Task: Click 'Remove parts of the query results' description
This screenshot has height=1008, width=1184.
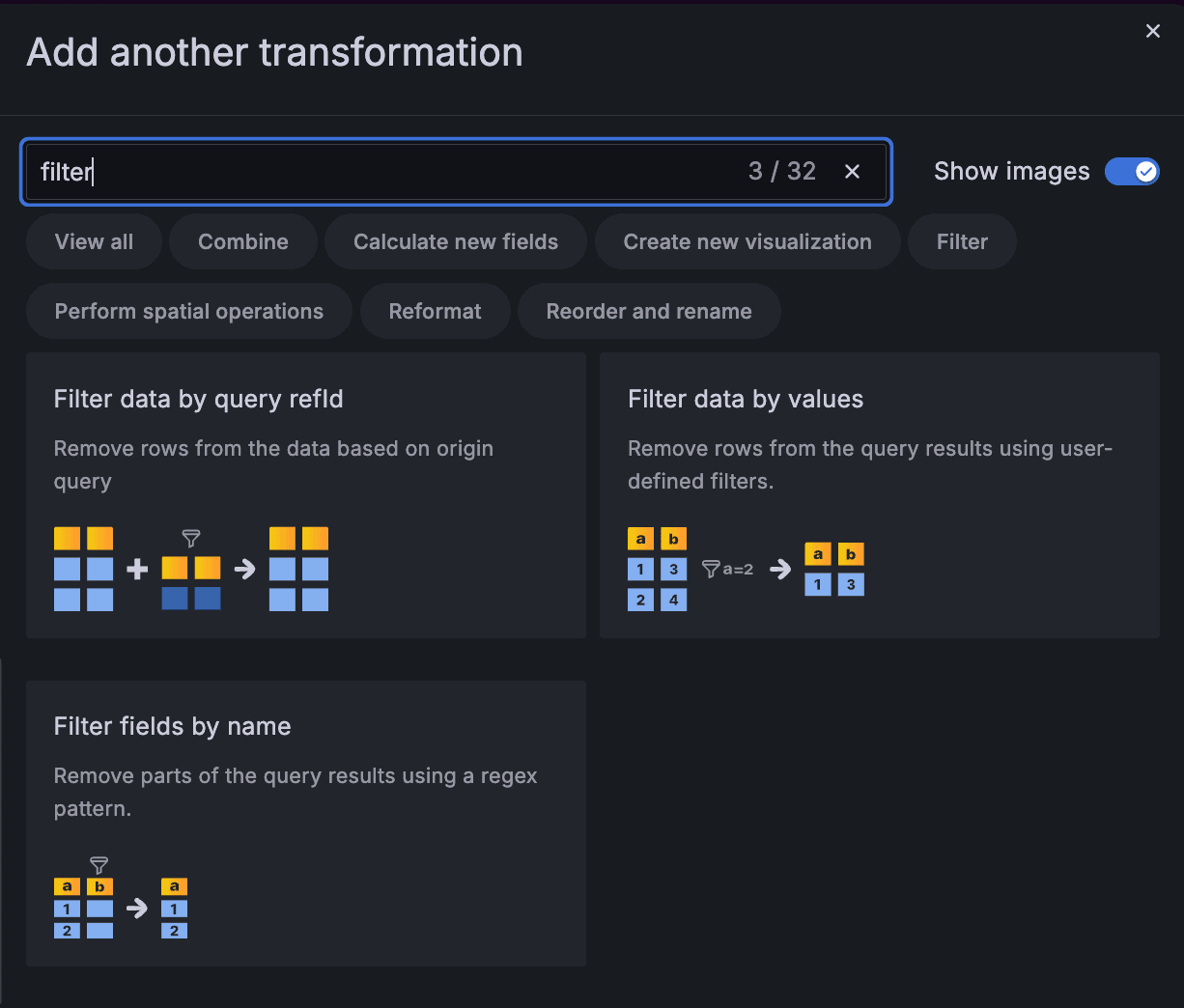Action: [296, 792]
